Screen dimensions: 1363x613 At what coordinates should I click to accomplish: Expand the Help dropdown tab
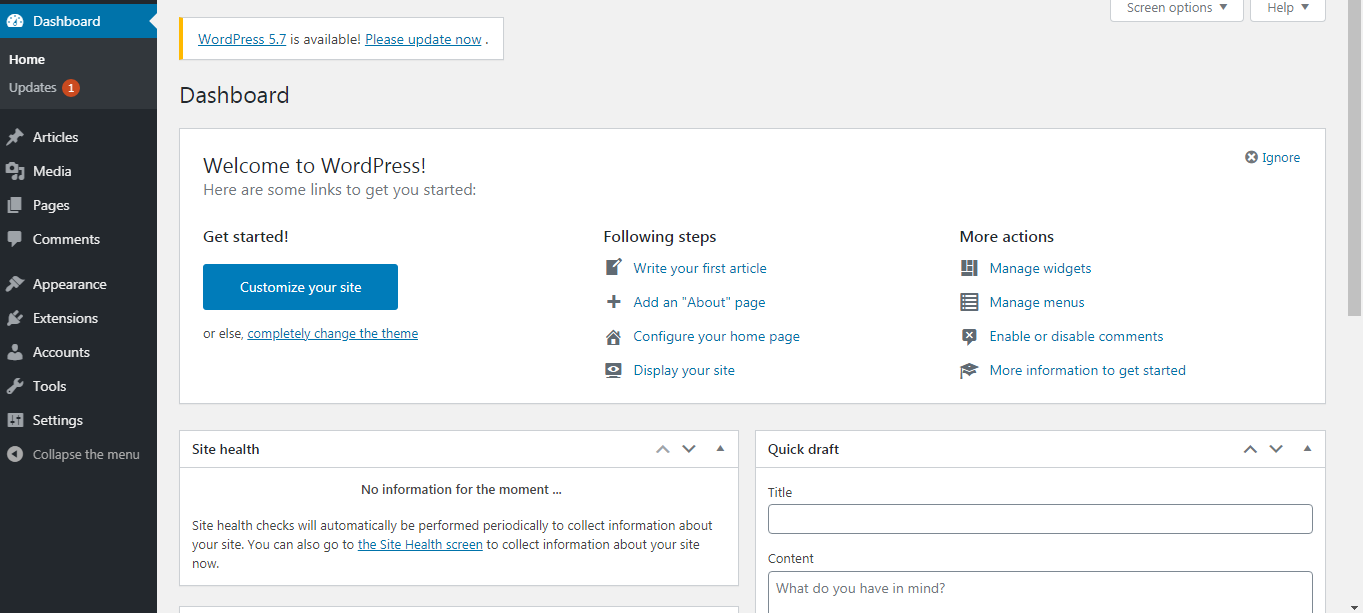click(x=1288, y=9)
